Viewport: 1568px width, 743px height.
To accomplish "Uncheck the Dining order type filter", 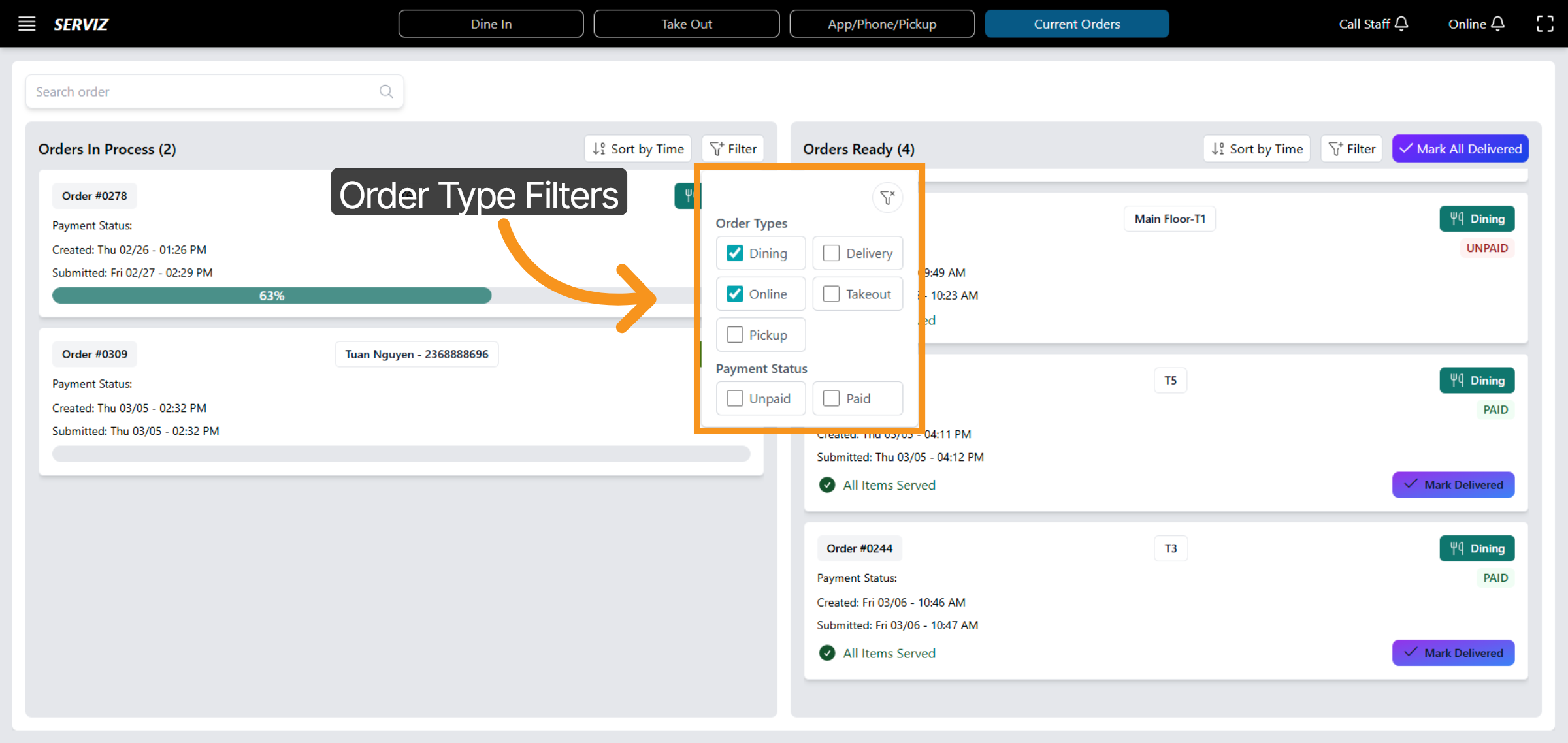I will click(x=735, y=253).
